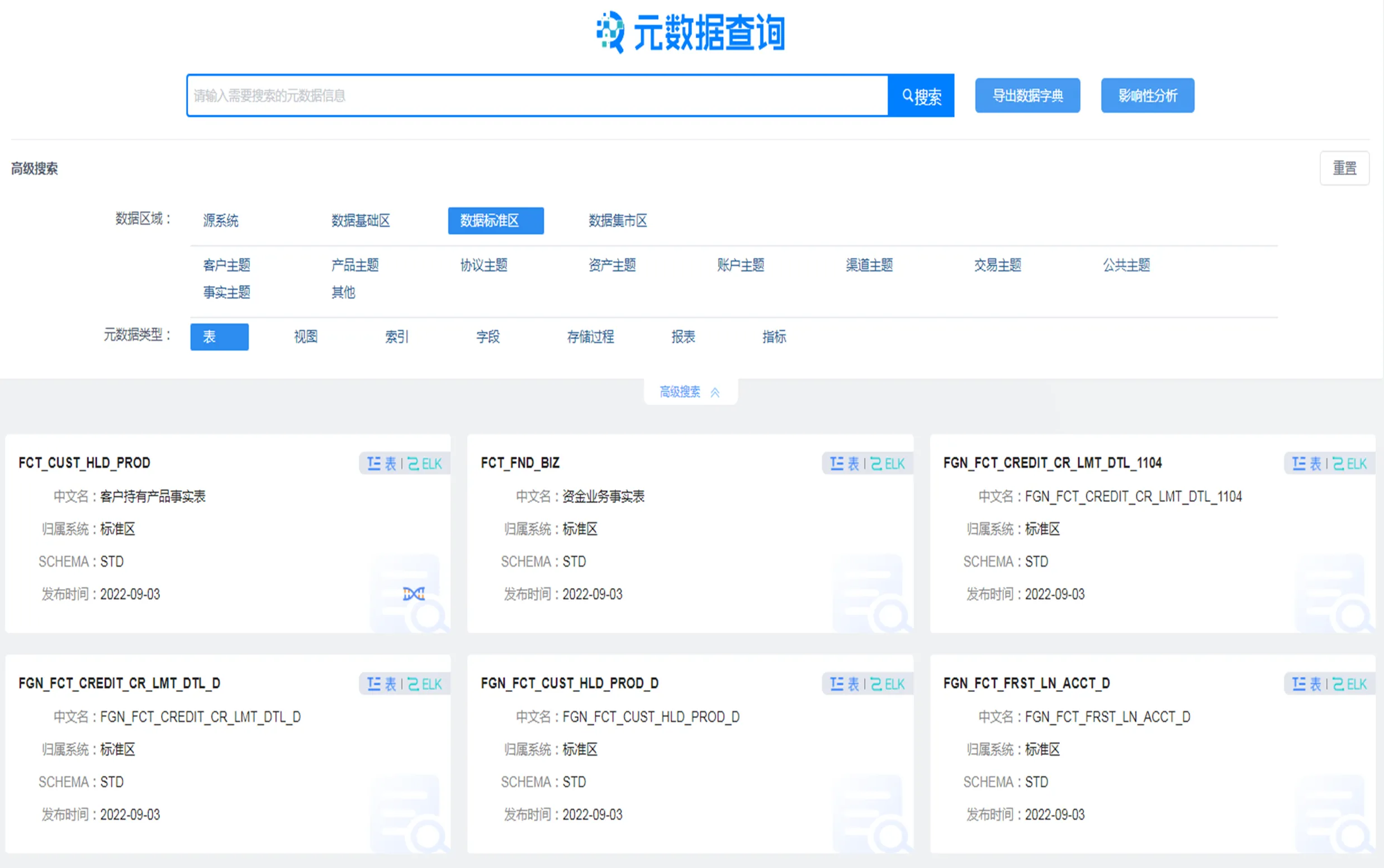
Task: Select the 视图 metadata type
Action: click(306, 337)
